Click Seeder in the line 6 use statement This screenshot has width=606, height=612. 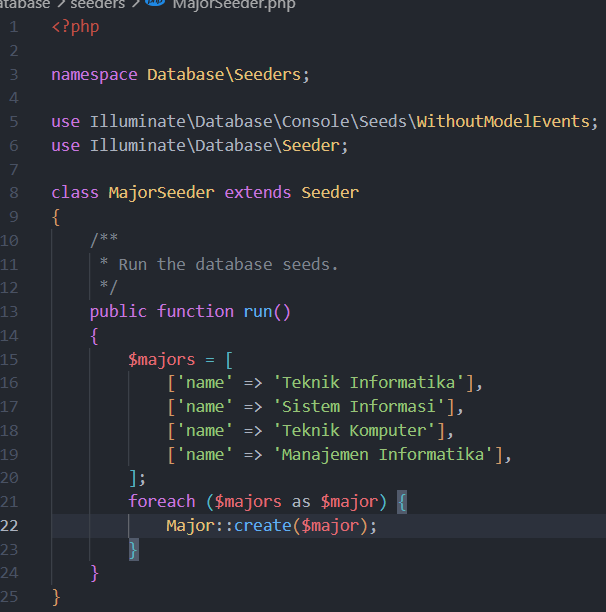[311, 146]
